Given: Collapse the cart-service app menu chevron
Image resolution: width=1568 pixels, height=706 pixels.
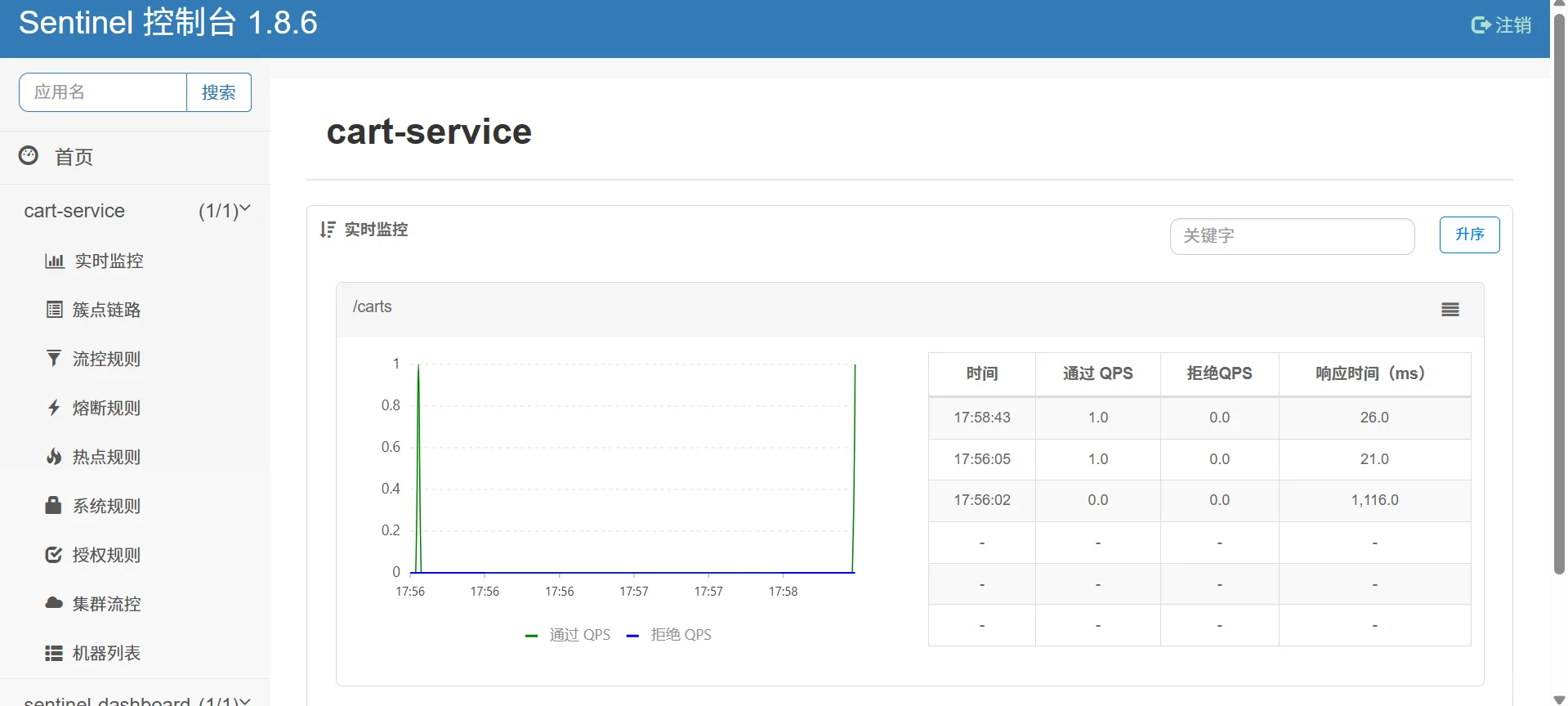Looking at the screenshot, I should pyautogui.click(x=245, y=209).
